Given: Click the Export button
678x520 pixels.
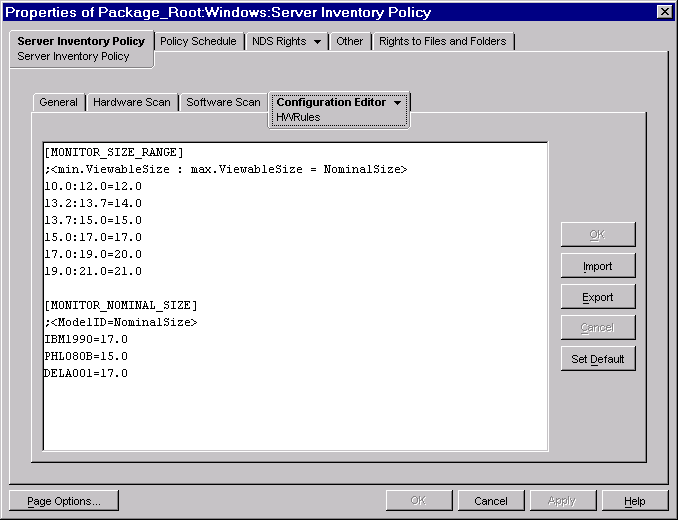Looking at the screenshot, I should coord(598,297).
